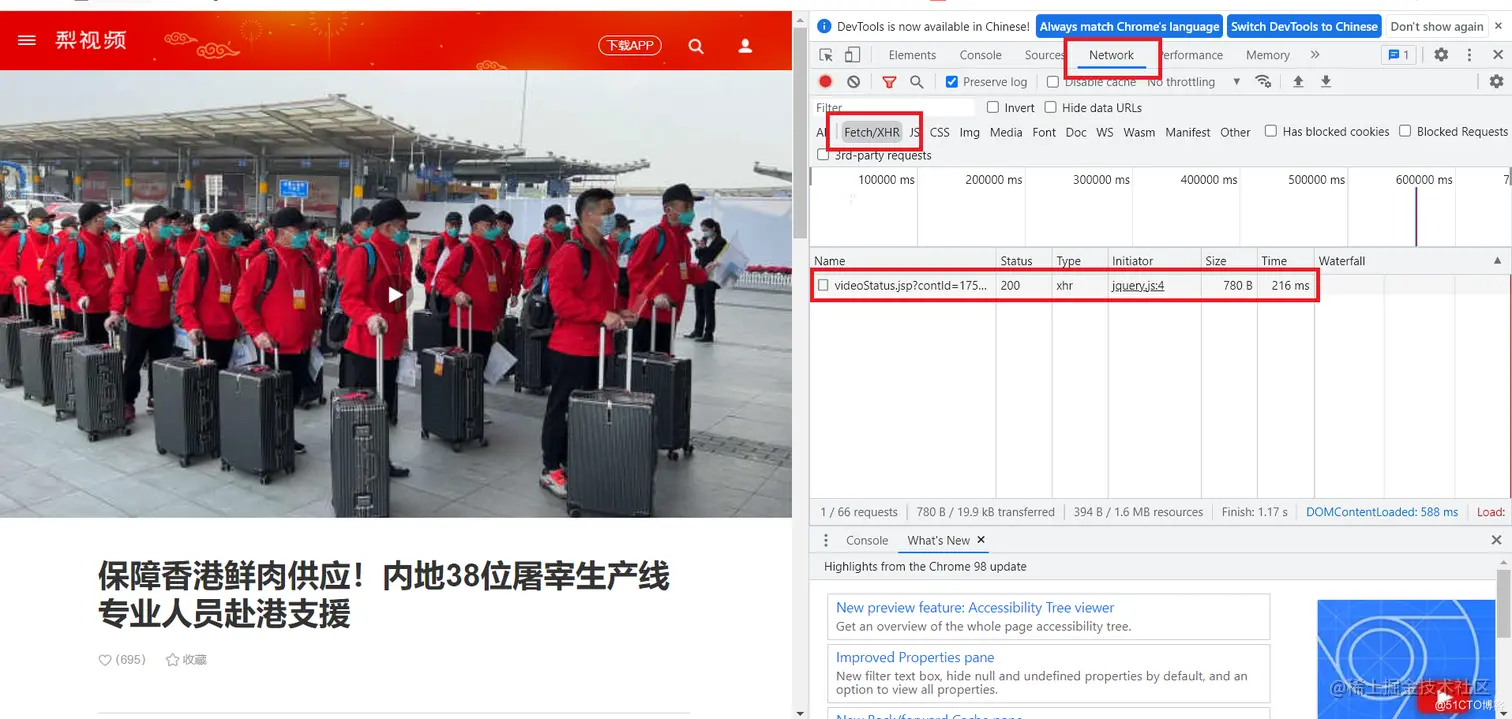This screenshot has height=719, width=1512.
Task: Filter requests by Img type
Action: 970,132
